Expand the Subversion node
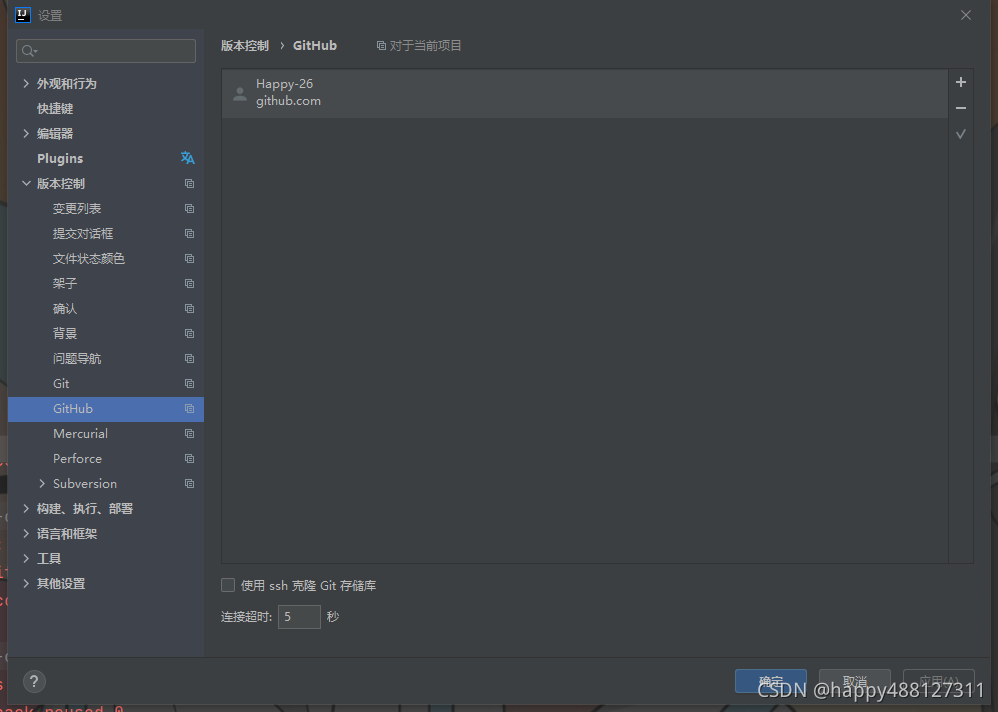998x712 pixels. (x=42, y=484)
